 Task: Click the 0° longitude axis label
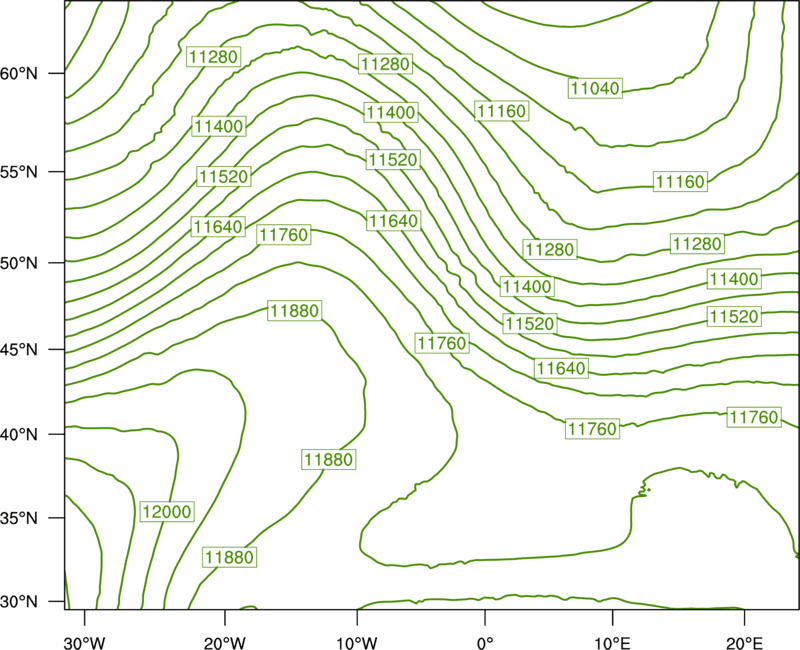(x=485, y=643)
